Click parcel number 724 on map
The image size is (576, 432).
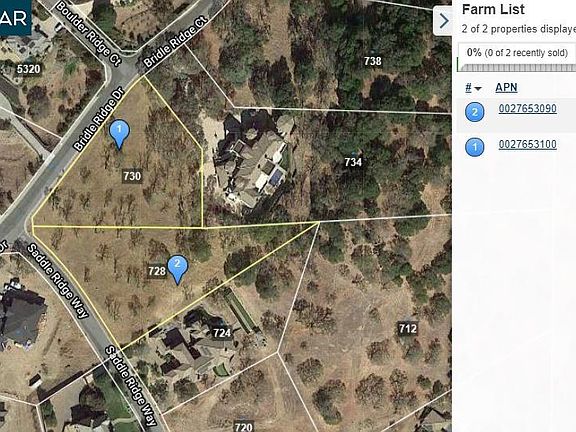tap(222, 333)
